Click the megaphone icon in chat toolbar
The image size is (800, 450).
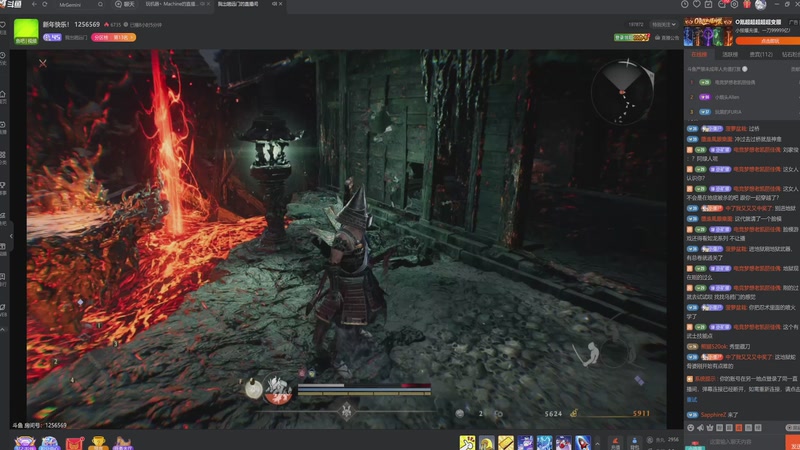click(x=701, y=428)
